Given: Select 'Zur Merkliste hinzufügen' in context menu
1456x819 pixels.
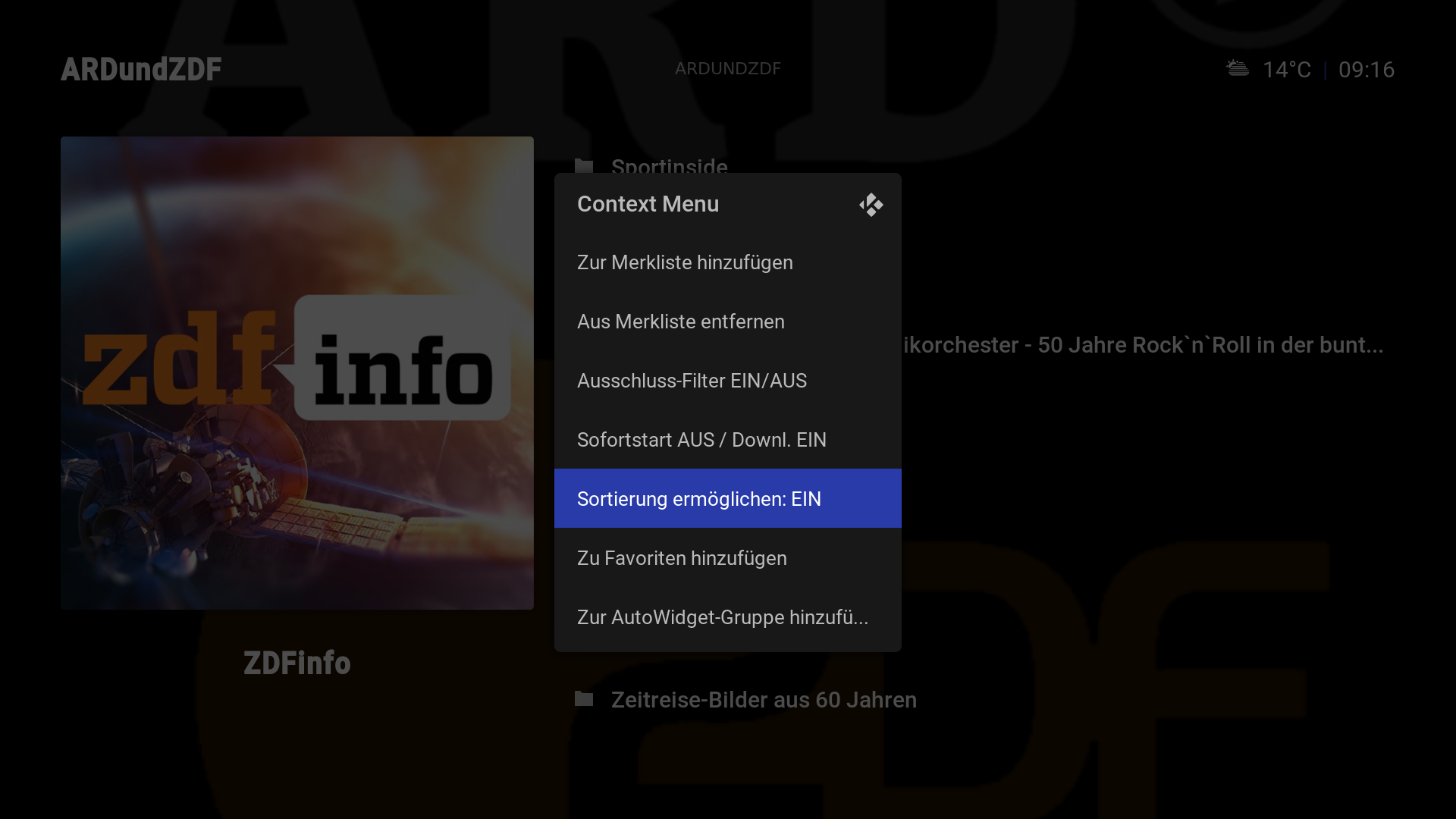Looking at the screenshot, I should [727, 262].
